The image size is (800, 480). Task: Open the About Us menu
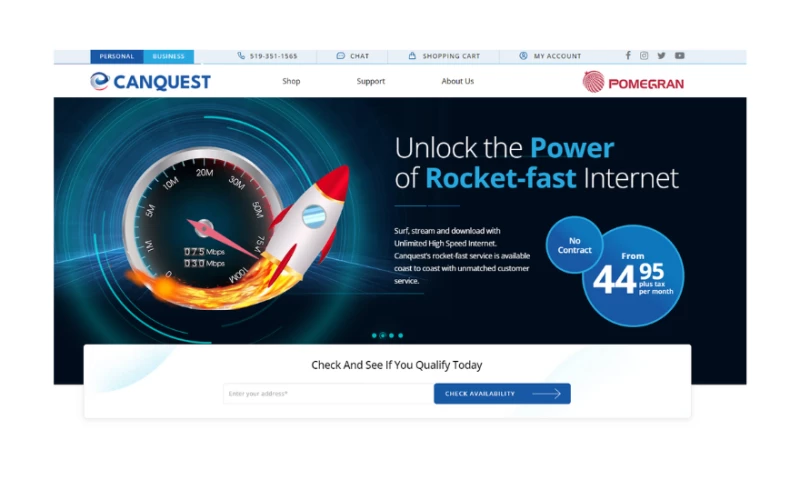[x=458, y=81]
